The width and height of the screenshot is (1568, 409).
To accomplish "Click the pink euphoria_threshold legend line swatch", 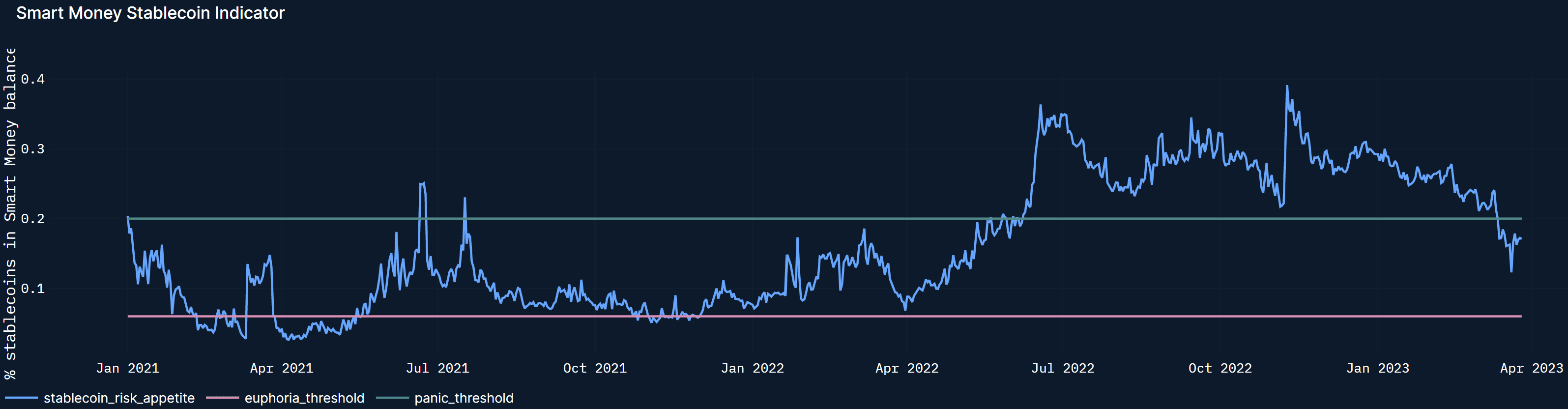I will coord(222,398).
